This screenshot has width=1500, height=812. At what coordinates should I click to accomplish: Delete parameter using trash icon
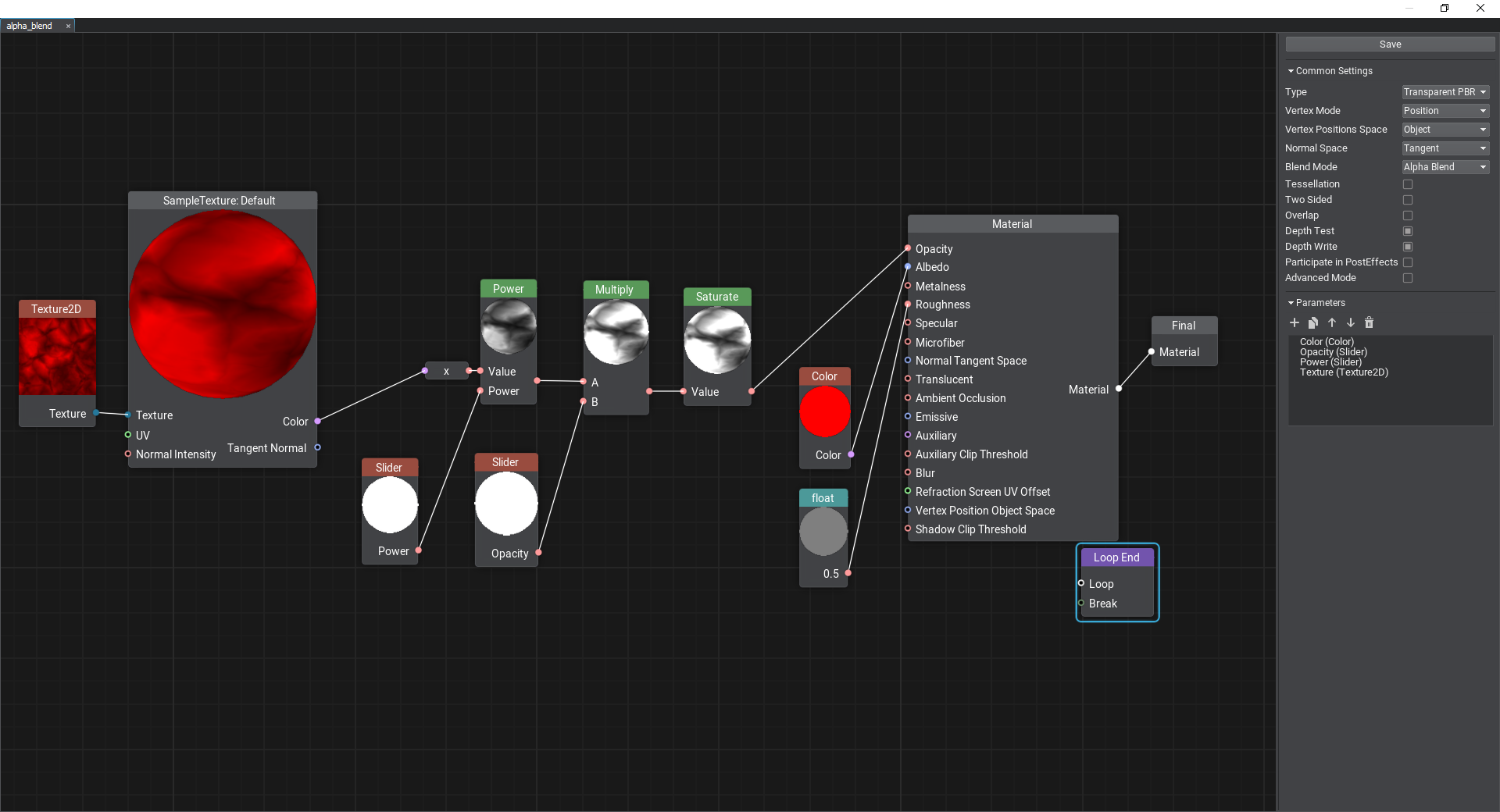[x=1369, y=322]
